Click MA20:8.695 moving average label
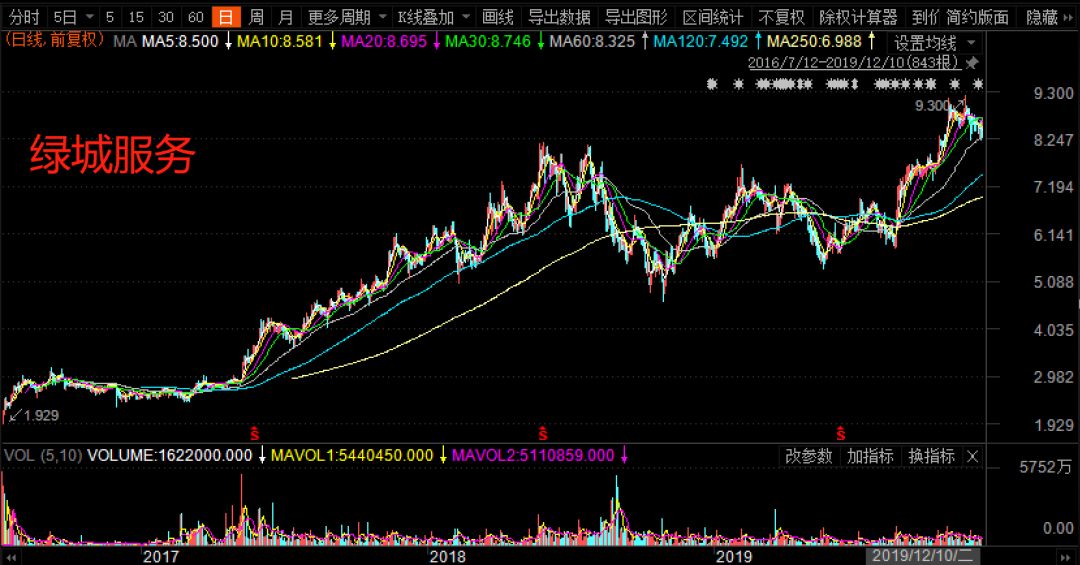The height and width of the screenshot is (565, 1080). tap(384, 41)
